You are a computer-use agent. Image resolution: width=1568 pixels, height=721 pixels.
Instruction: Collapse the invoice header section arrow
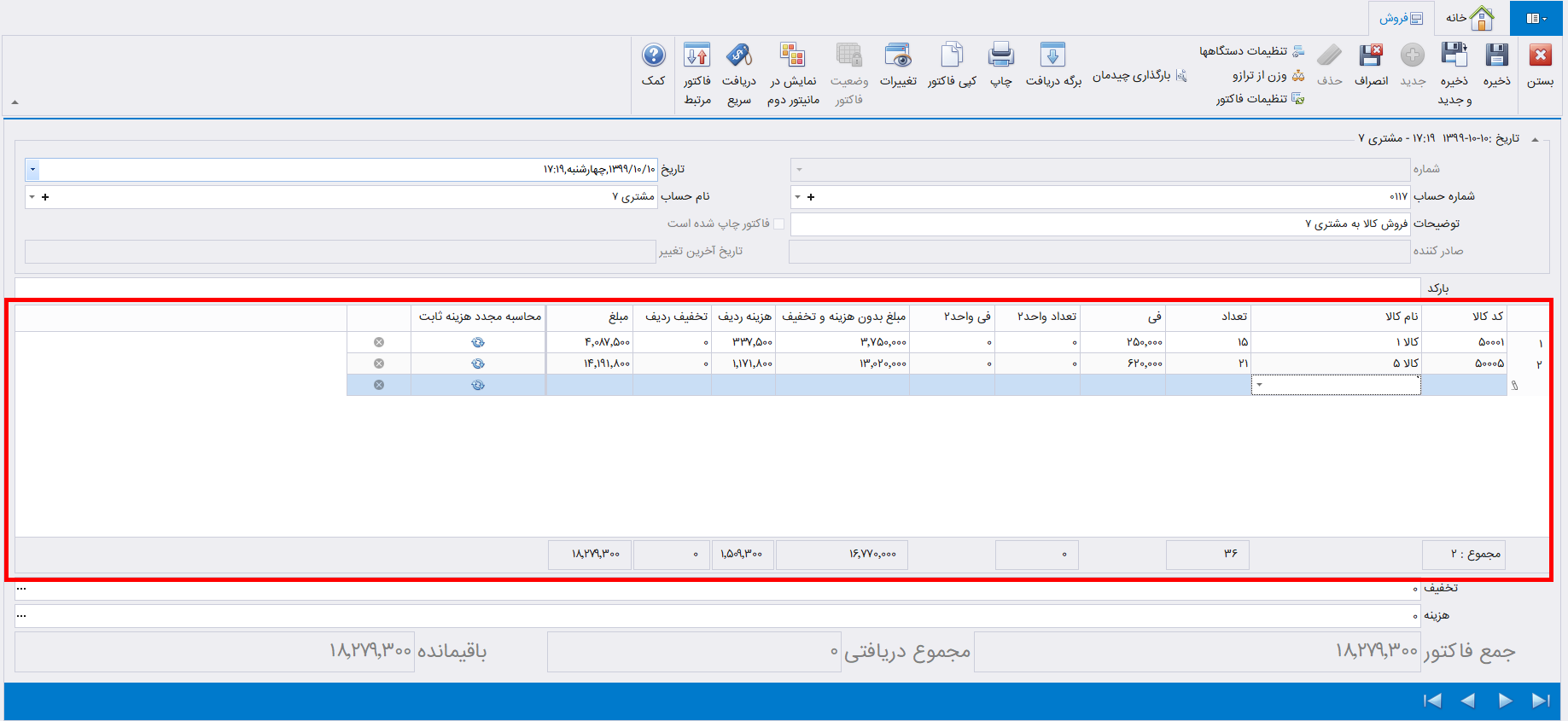pyautogui.click(x=1536, y=139)
